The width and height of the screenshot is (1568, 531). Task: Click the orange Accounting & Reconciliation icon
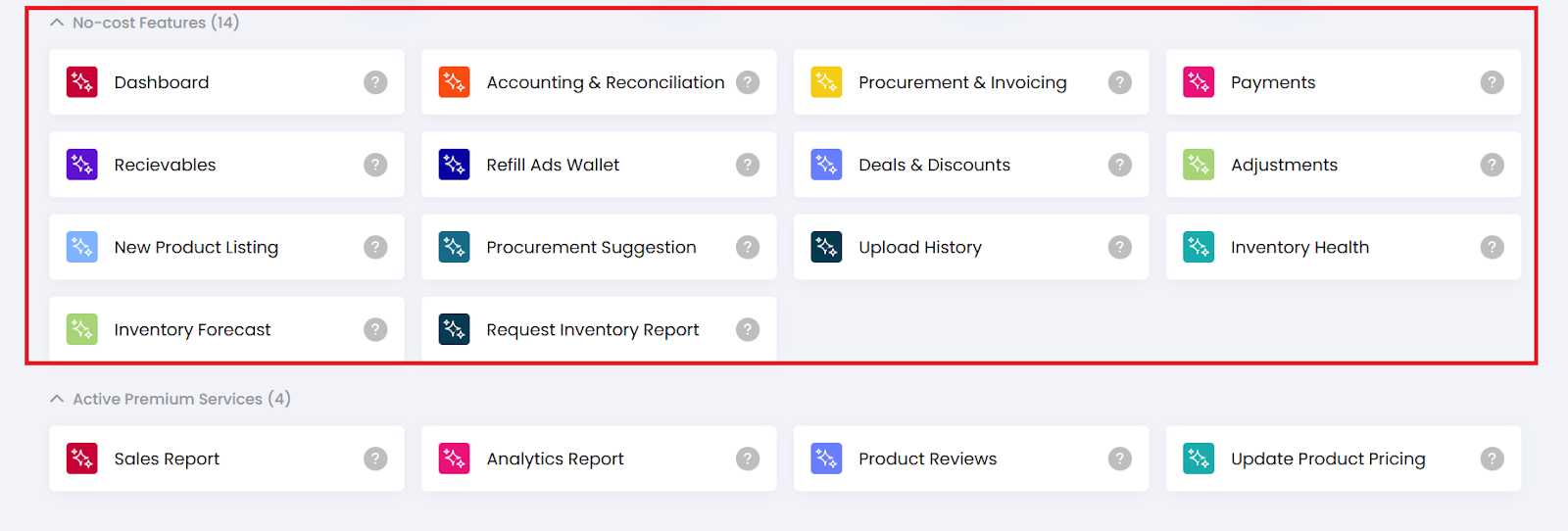[x=455, y=82]
